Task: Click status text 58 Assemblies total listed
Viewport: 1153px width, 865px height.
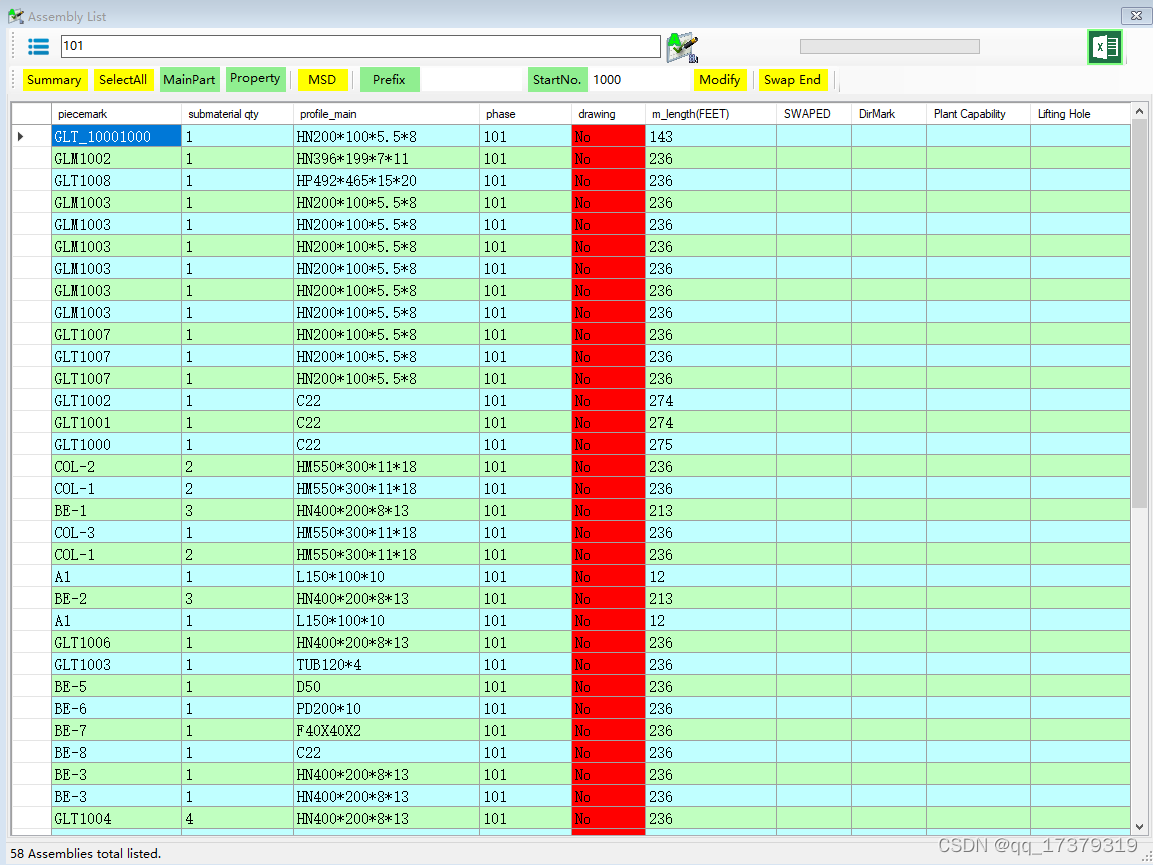Action: click(x=85, y=854)
